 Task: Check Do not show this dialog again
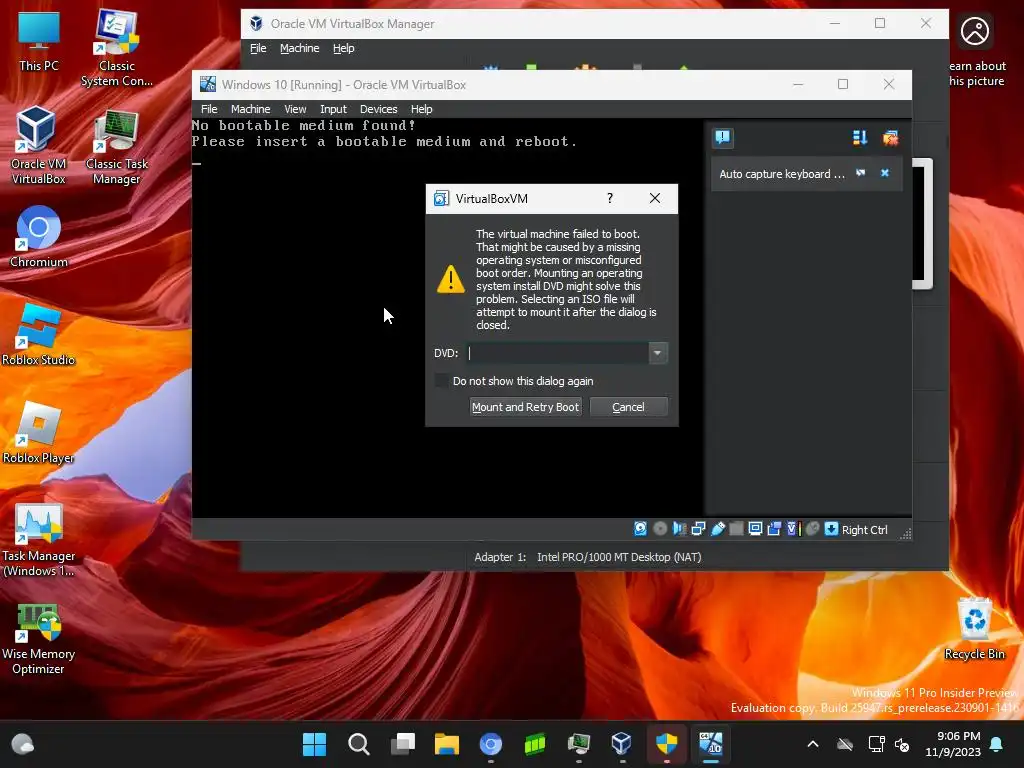coord(442,381)
